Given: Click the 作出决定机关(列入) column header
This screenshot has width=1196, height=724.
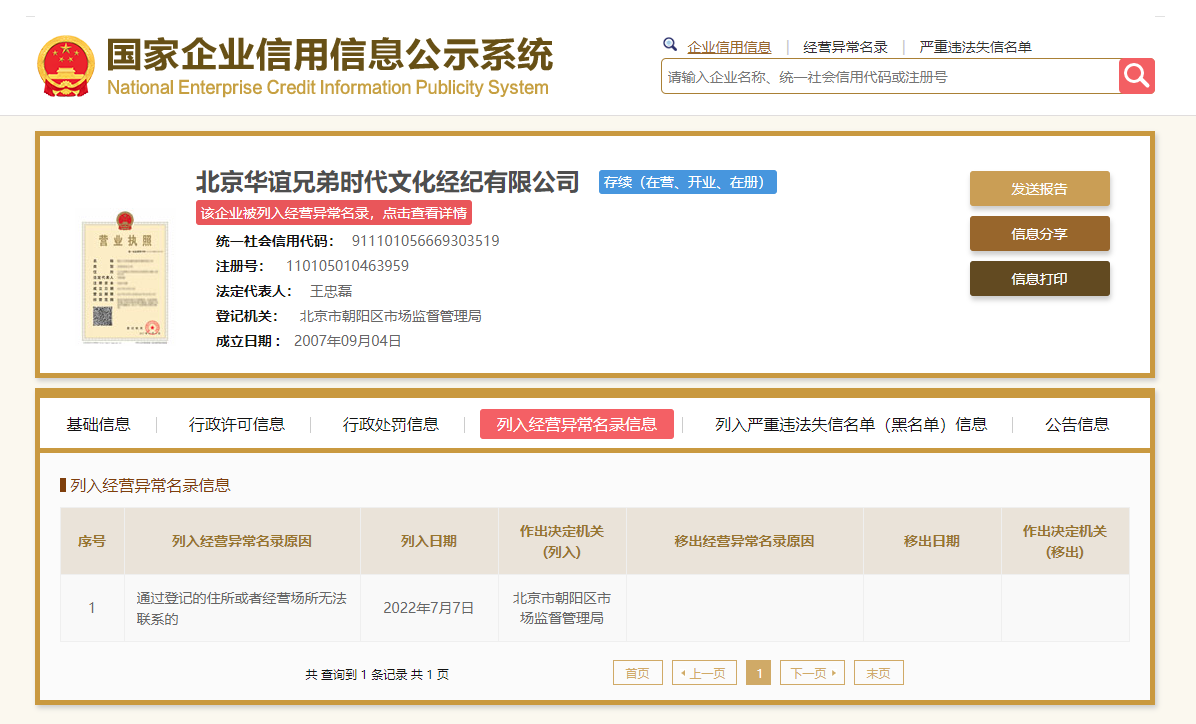Looking at the screenshot, I should point(562,541).
